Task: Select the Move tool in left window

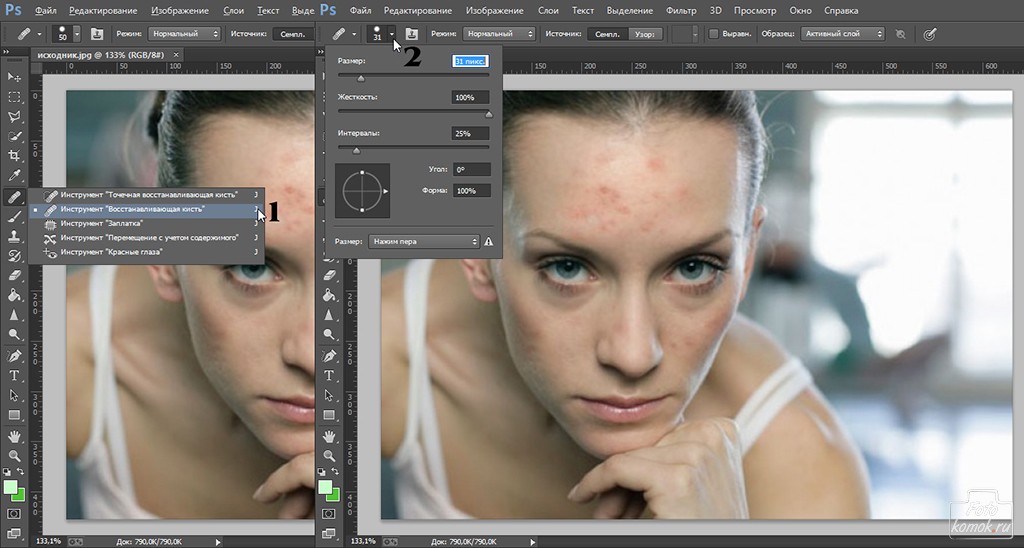Action: 14,77
